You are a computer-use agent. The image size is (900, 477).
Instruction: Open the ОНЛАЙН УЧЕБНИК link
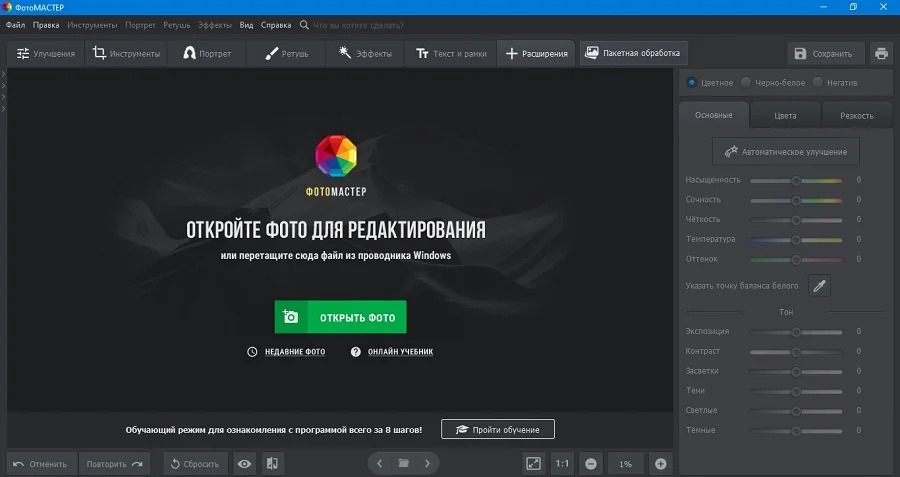click(x=400, y=352)
